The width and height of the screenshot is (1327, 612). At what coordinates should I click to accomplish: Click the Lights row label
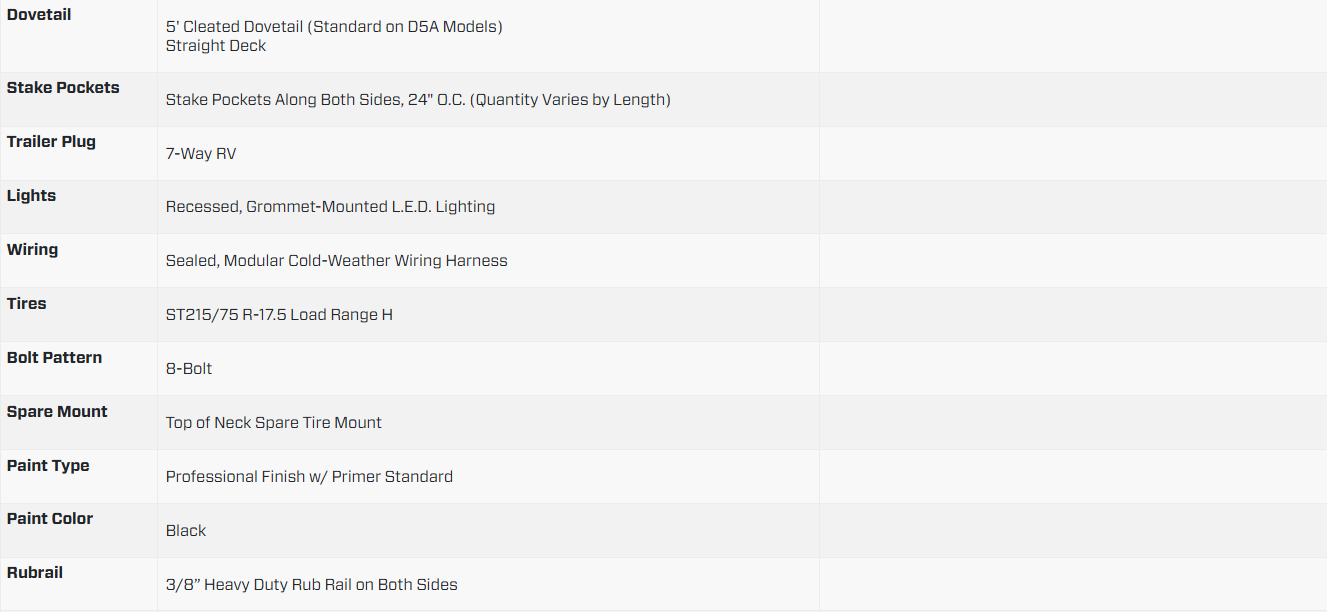(x=31, y=196)
